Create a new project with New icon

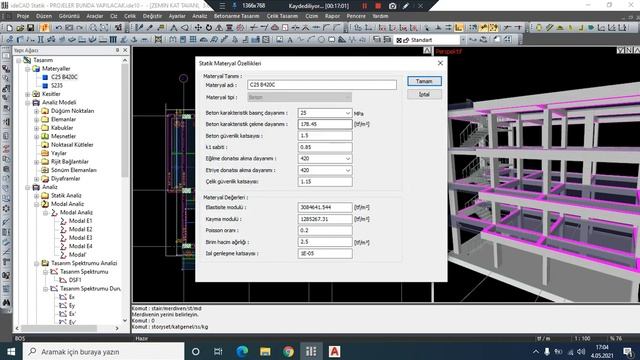coord(9,28)
